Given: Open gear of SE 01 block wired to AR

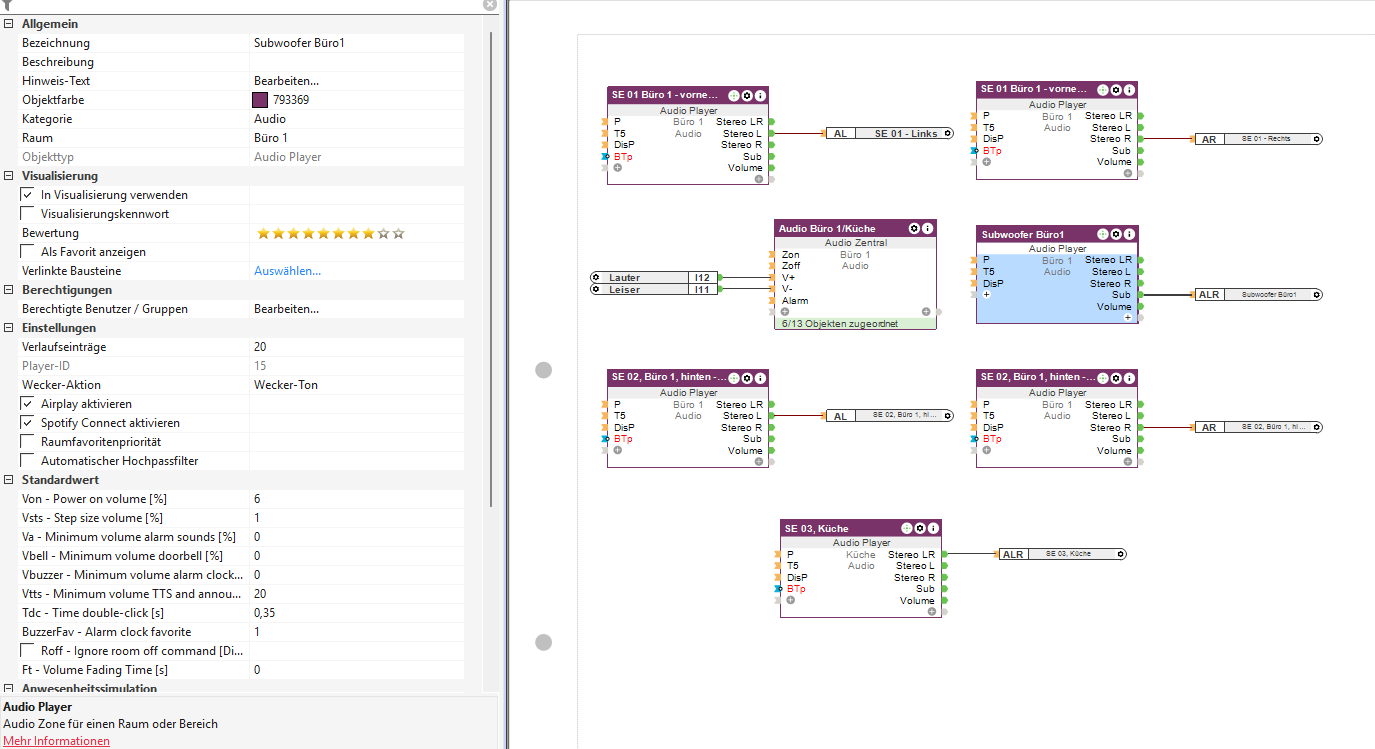Looking at the screenshot, I should point(1116,90).
